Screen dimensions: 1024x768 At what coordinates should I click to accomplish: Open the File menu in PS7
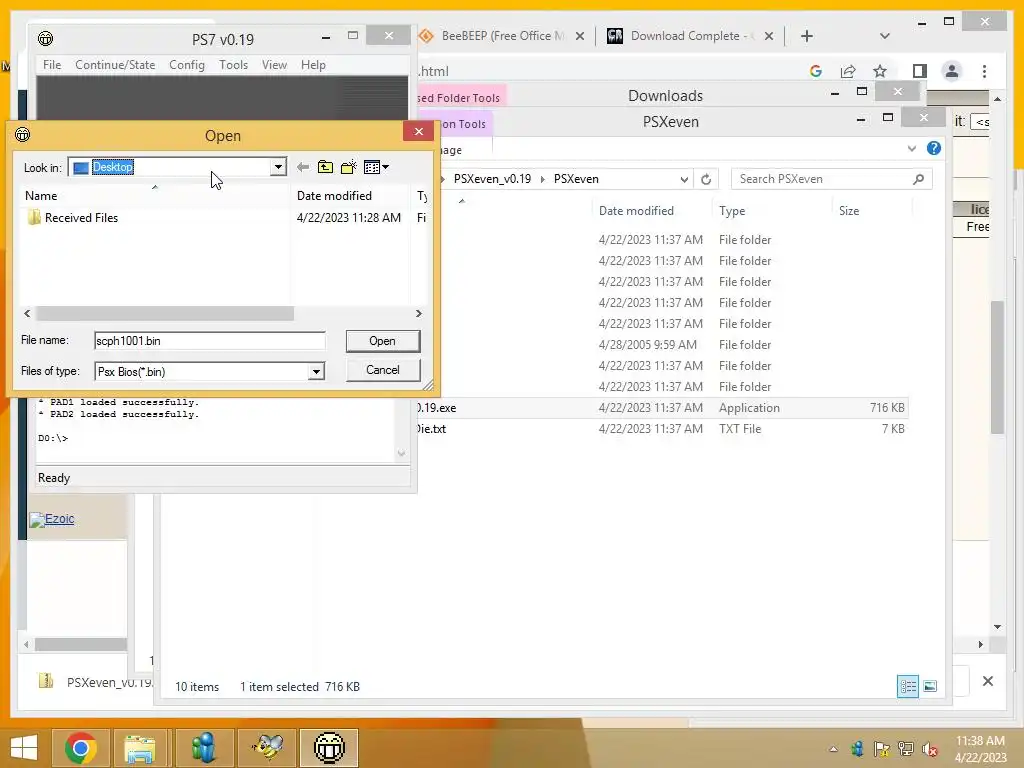point(52,65)
